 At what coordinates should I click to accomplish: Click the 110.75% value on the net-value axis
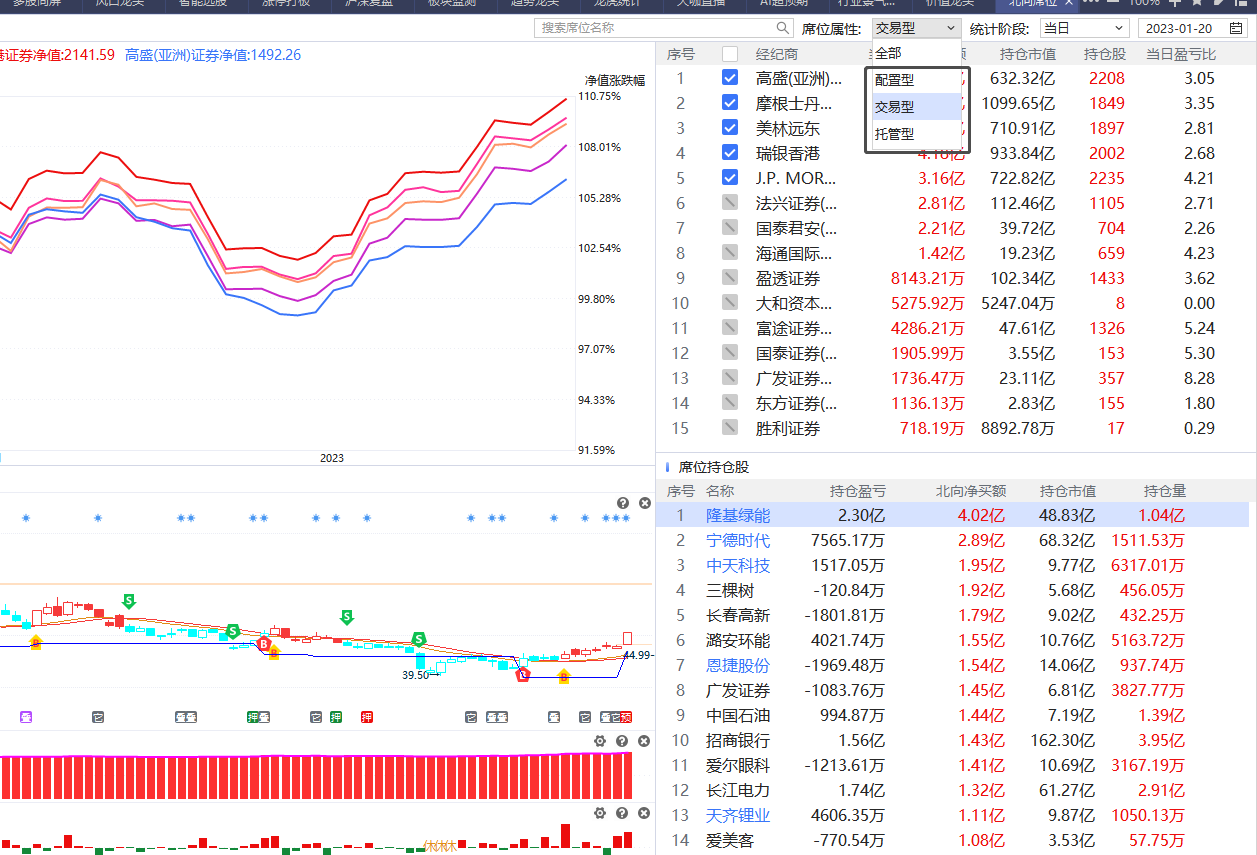(x=600, y=96)
